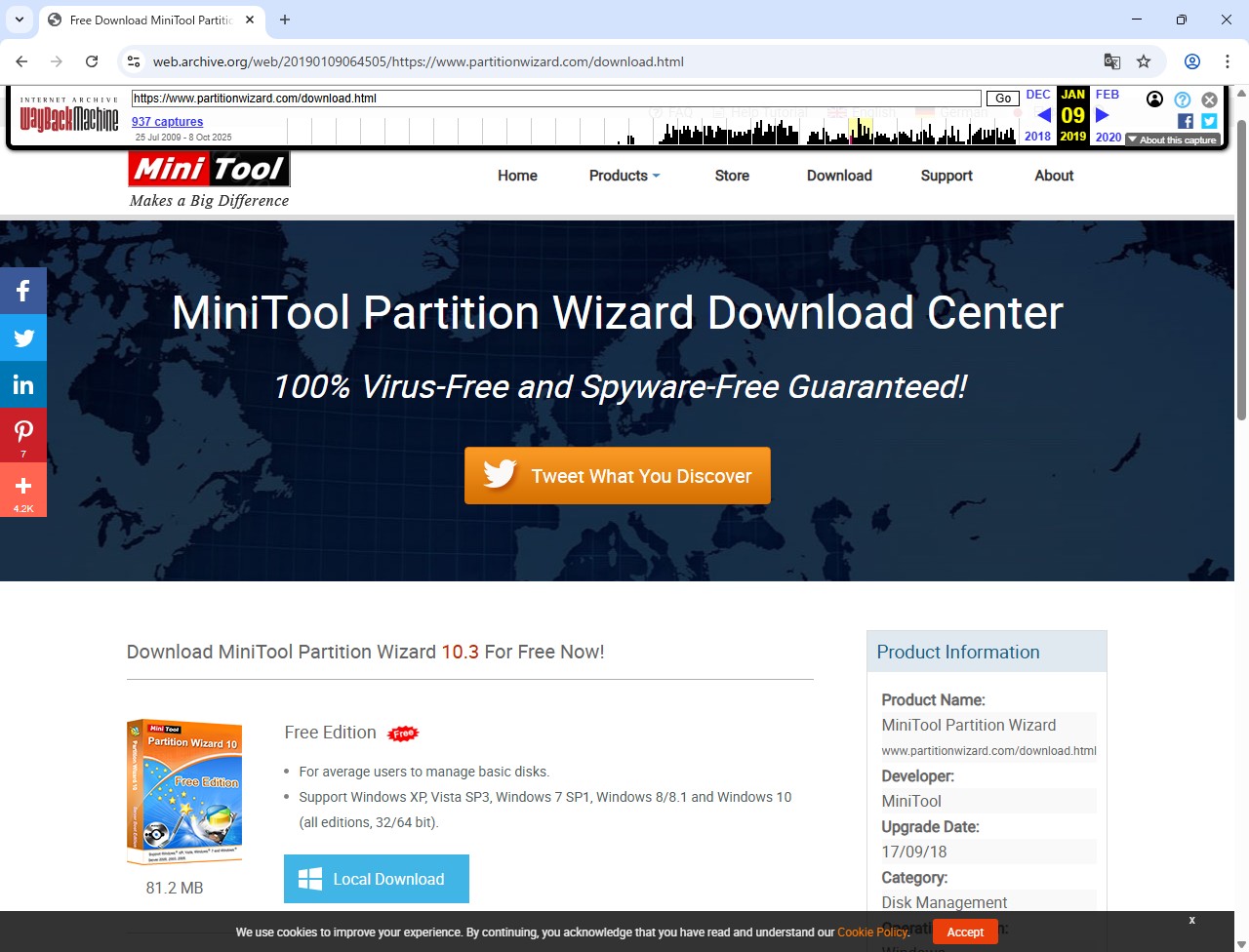Click Local Download button

[x=377, y=879]
